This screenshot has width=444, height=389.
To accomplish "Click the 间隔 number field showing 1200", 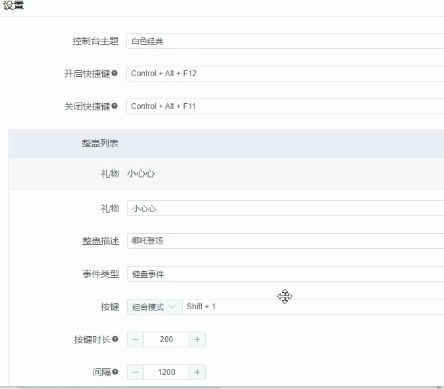I will pyautogui.click(x=166, y=372).
